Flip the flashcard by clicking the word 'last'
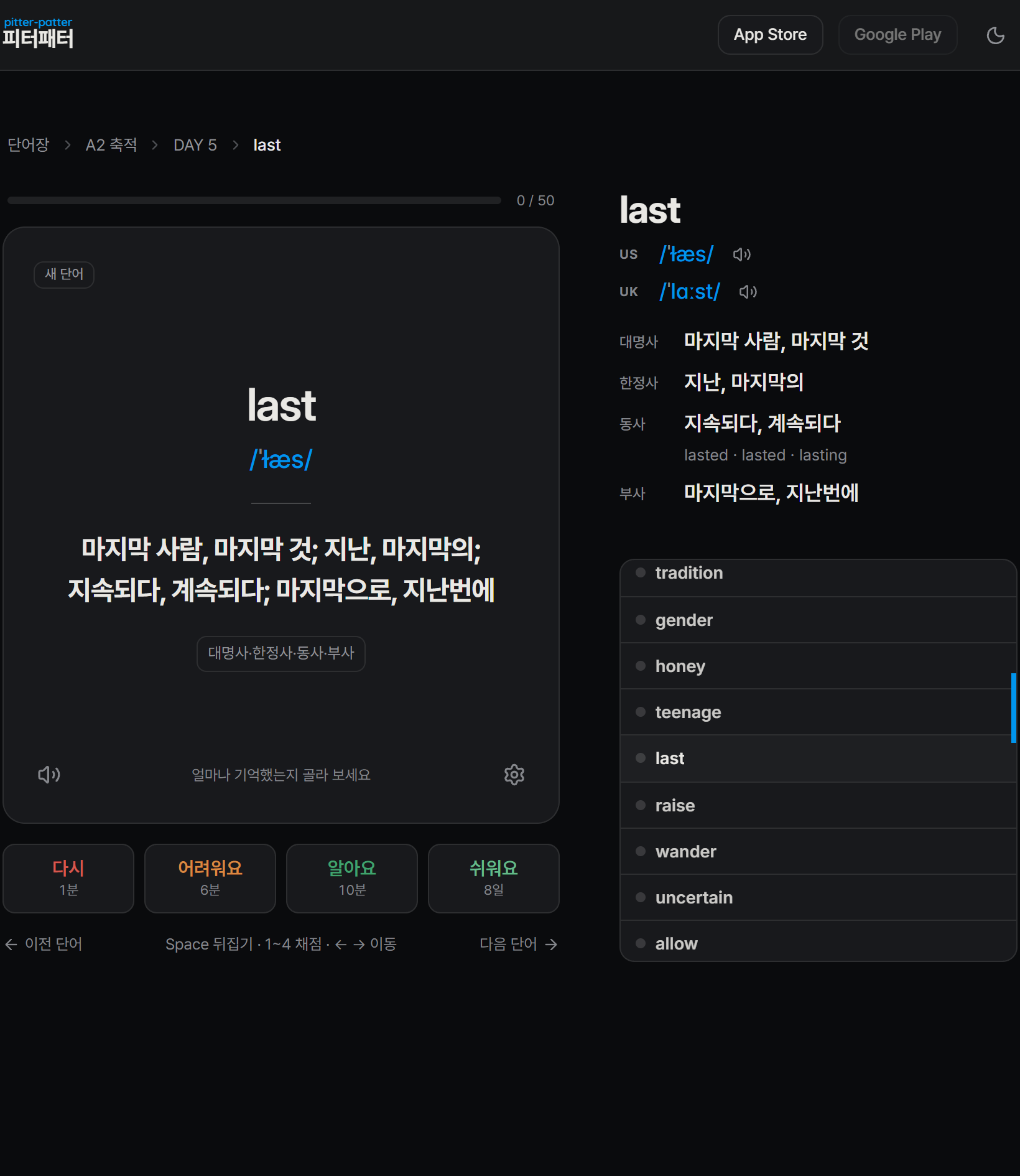1020x1176 pixels. (x=281, y=406)
